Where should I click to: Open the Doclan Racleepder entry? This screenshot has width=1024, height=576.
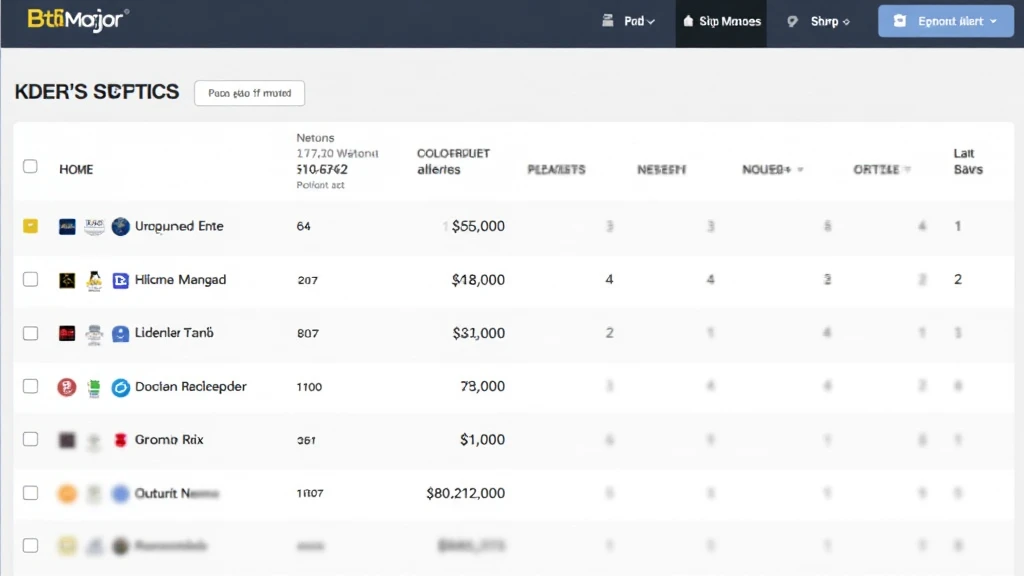click(x=191, y=386)
